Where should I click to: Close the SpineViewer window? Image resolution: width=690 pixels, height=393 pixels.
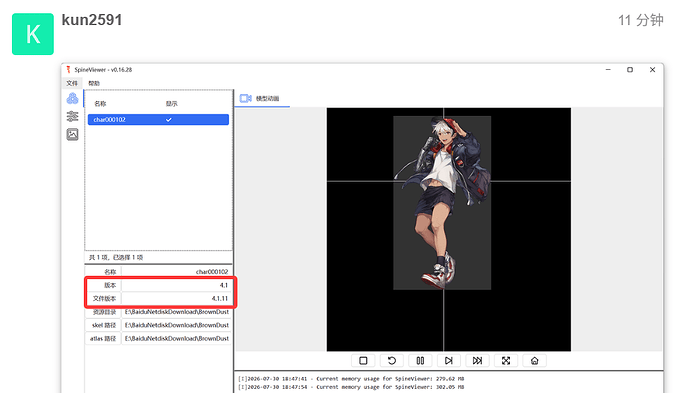653,70
